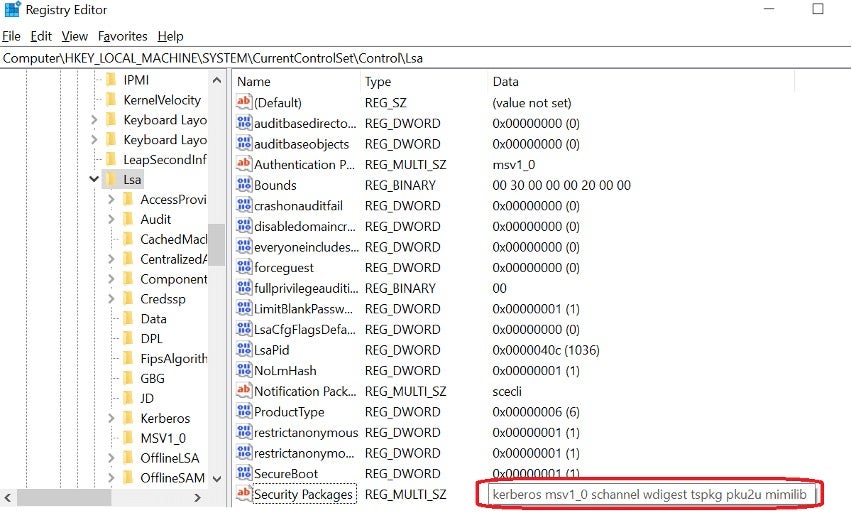This screenshot has height=518, width=852.
Task: Click the NoLmHash DWORD value icon
Action: pos(243,370)
